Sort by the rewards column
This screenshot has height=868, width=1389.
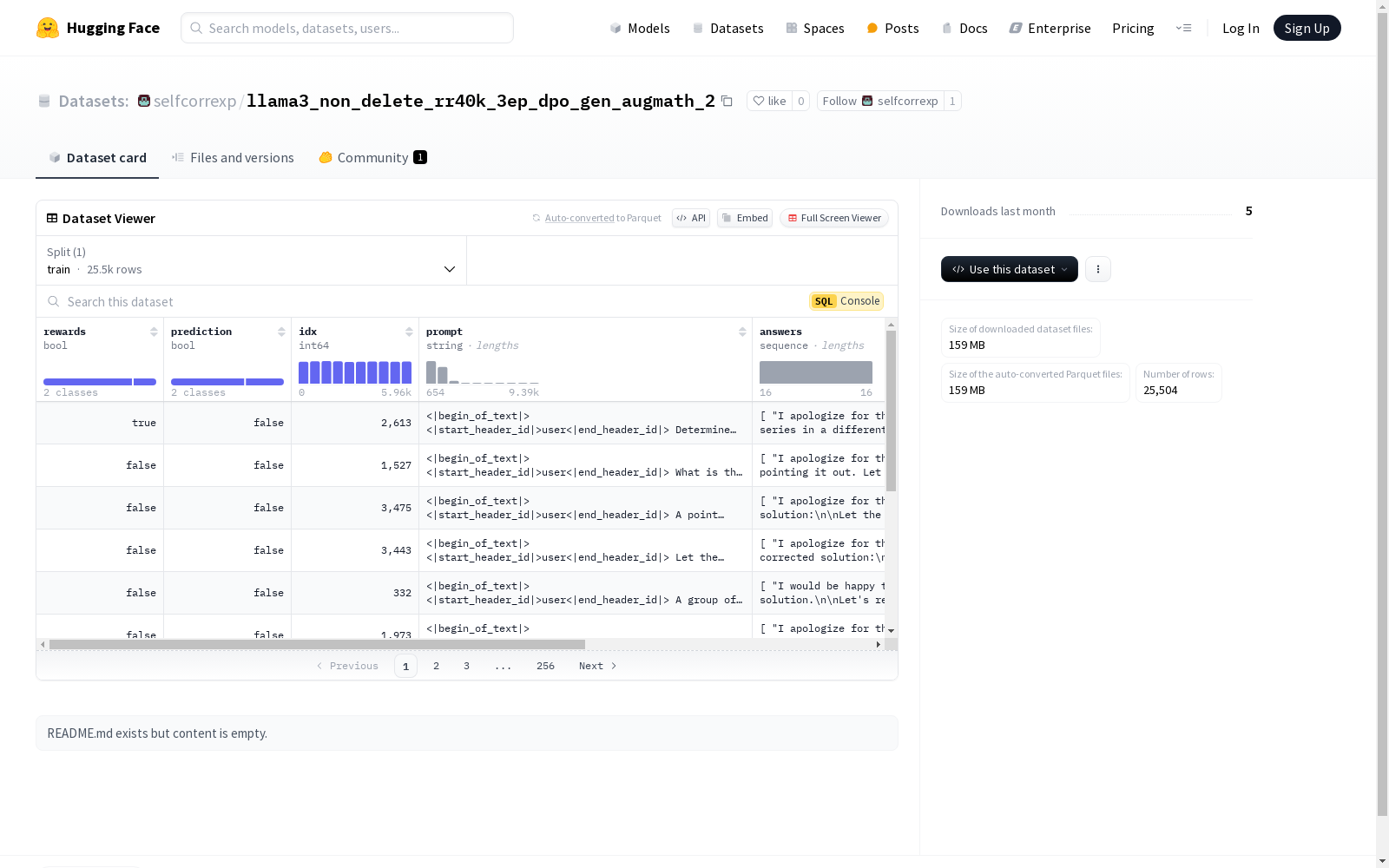(x=154, y=332)
